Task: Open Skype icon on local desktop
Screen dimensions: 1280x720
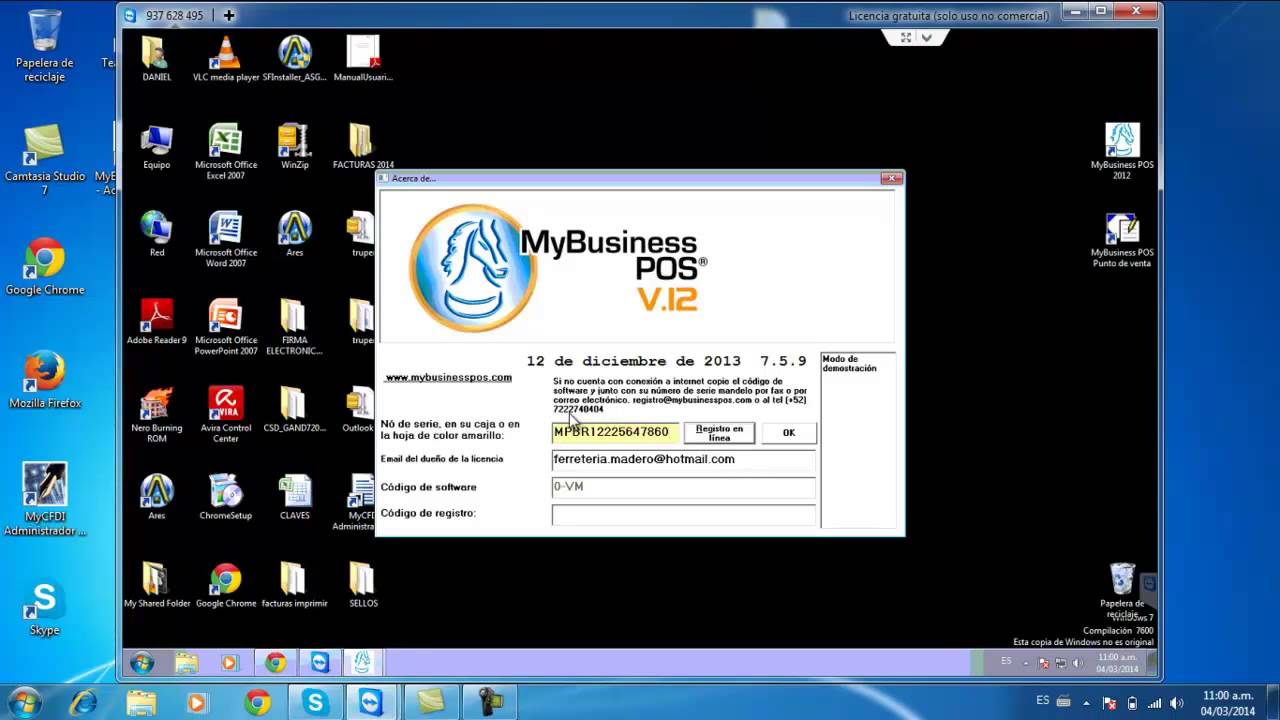Action: 45,607
